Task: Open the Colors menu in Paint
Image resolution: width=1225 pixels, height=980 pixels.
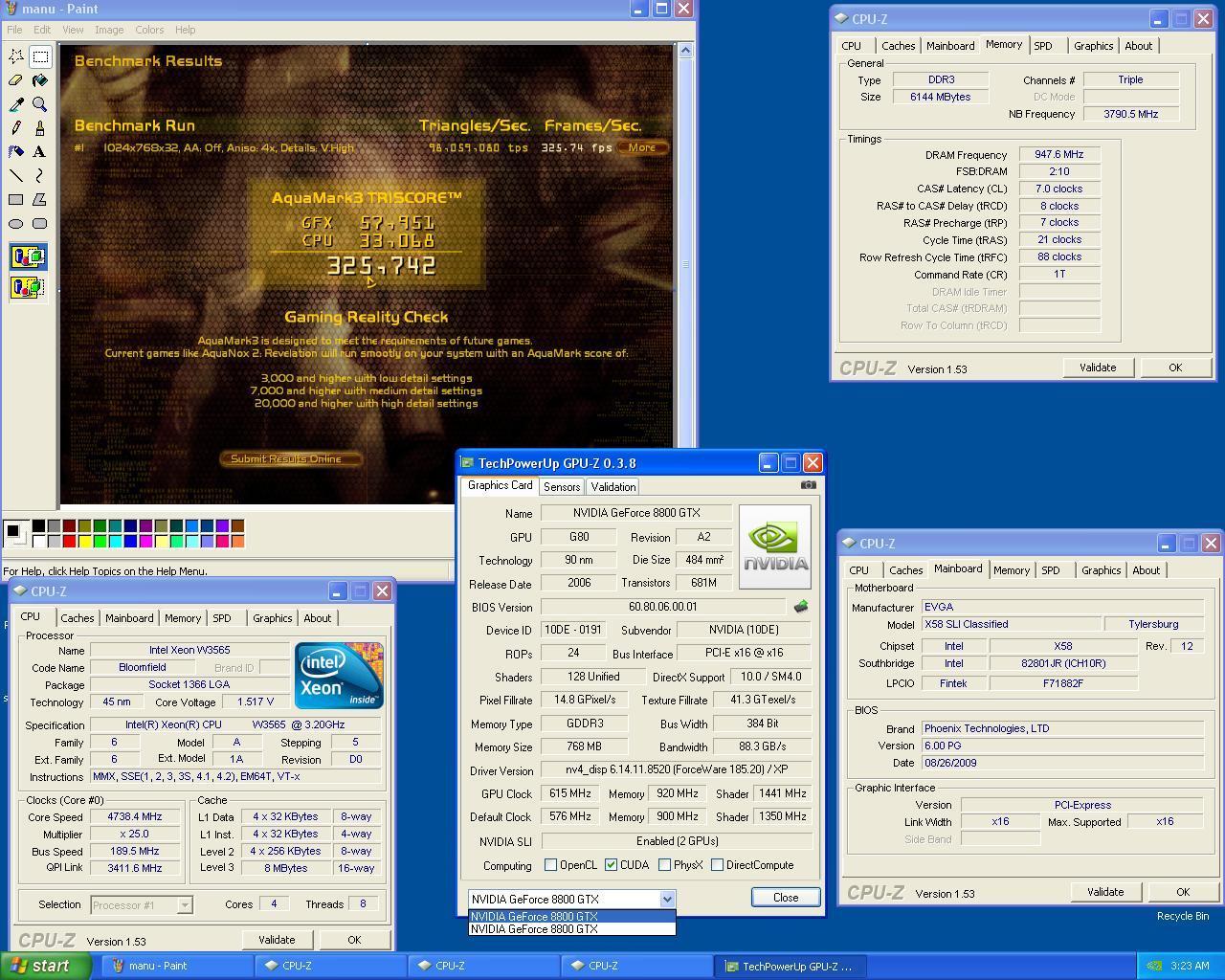Action: [x=148, y=30]
